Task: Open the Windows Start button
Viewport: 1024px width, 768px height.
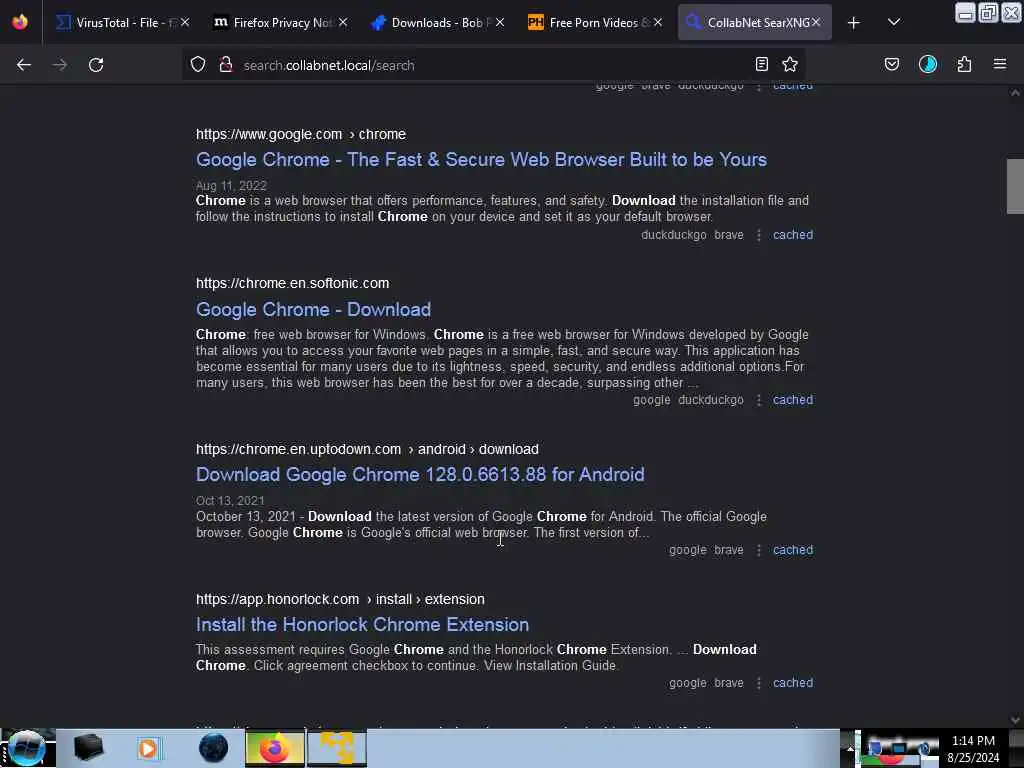Action: pos(26,748)
